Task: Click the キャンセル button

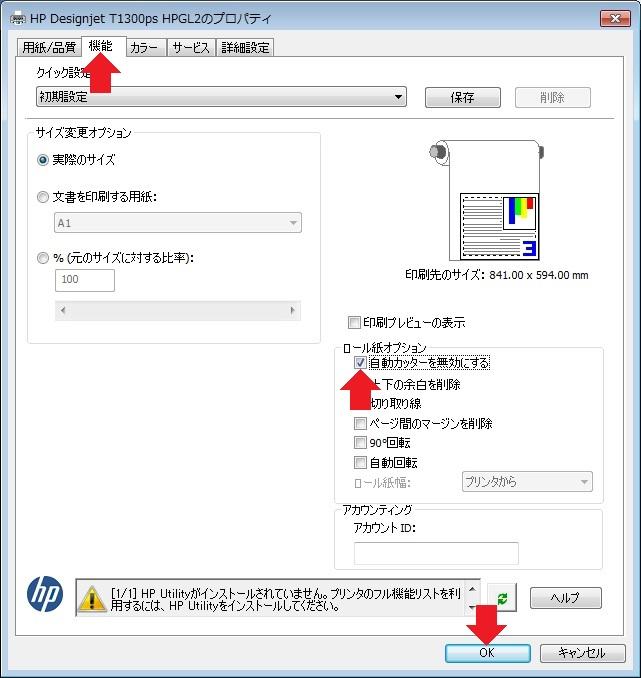Action: point(583,653)
